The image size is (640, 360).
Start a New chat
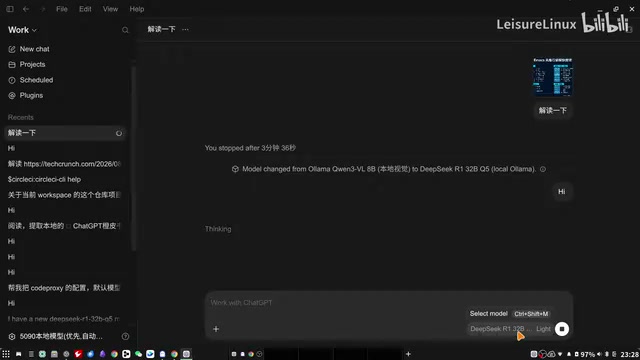pos(29,49)
